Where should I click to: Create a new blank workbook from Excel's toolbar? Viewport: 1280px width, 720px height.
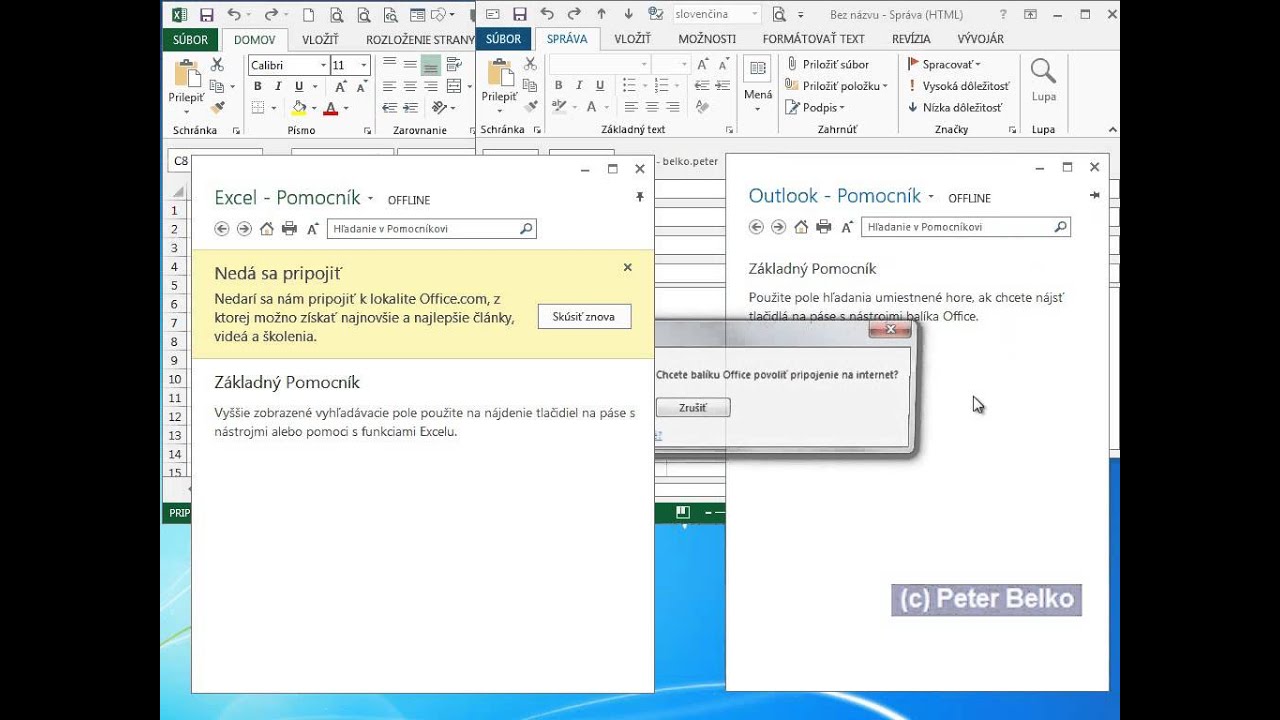click(x=309, y=15)
